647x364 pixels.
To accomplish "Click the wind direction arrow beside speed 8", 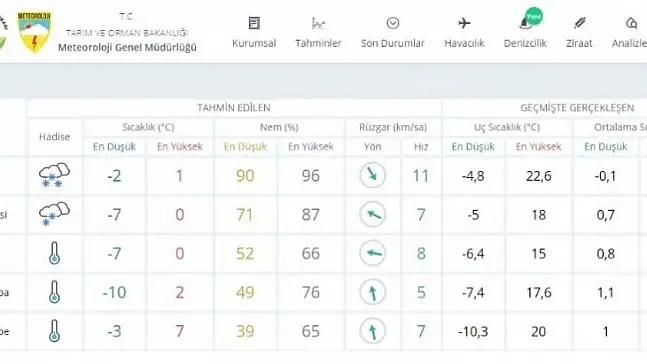I will click(x=372, y=253).
